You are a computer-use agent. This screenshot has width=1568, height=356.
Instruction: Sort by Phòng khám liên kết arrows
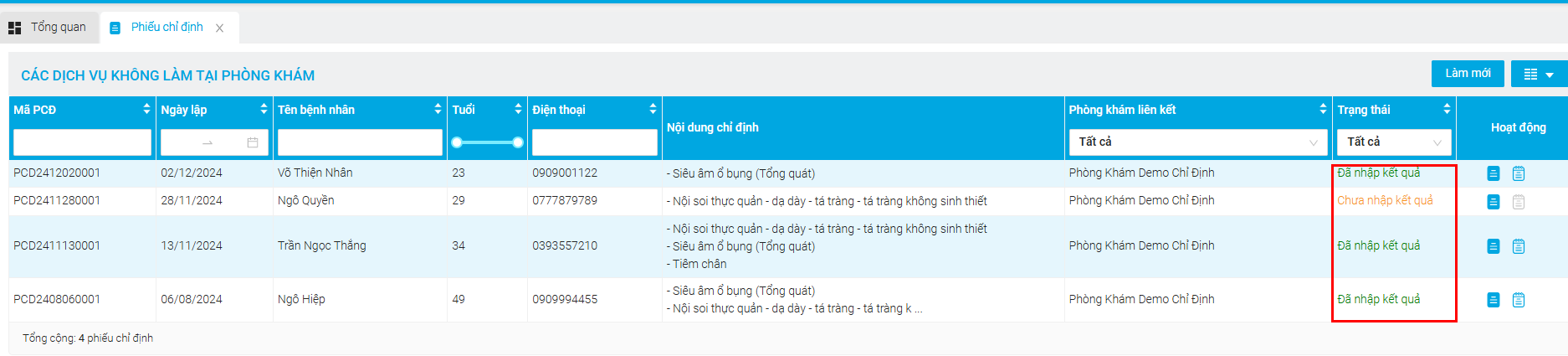[1323, 109]
